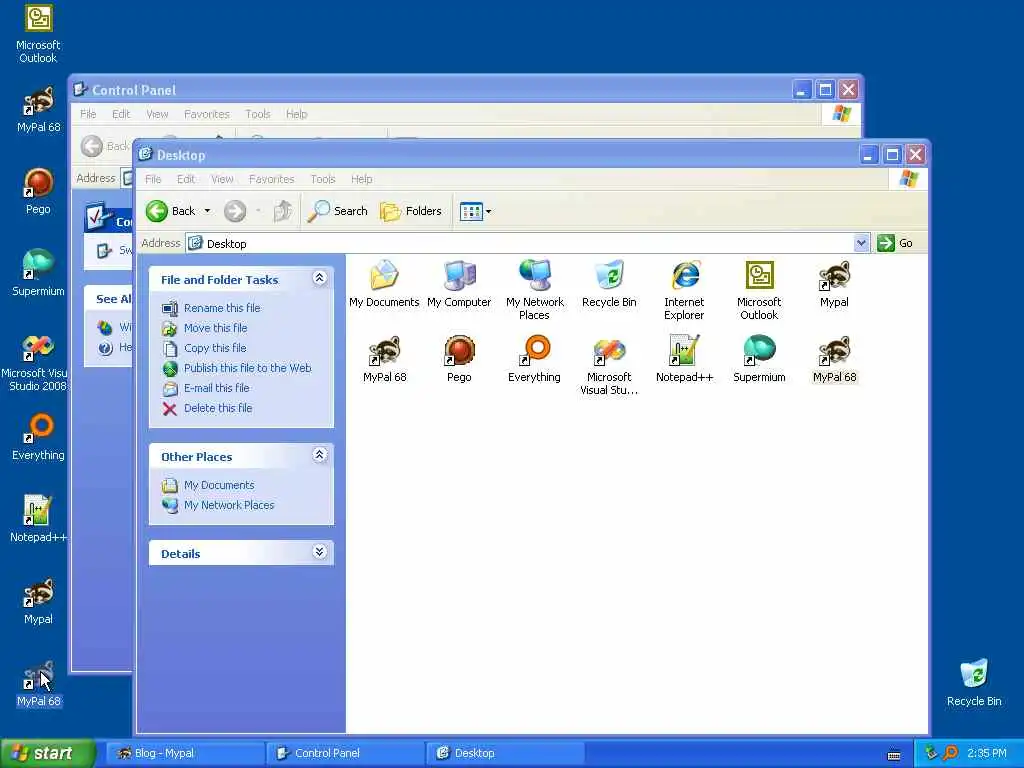Open Tools menu in Desktop window
Screen dimensions: 1024x768
click(323, 179)
